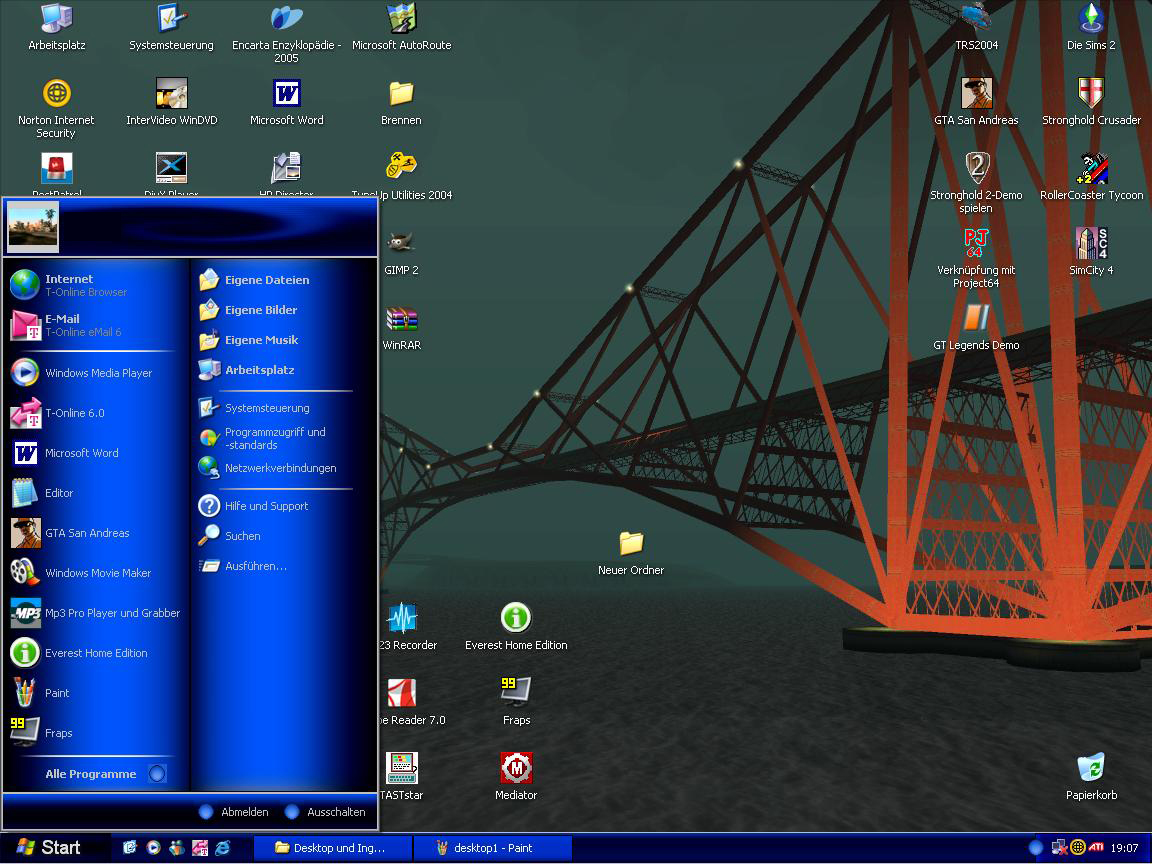
Task: Open Internet T-Online Browser entry
Action: point(96,285)
